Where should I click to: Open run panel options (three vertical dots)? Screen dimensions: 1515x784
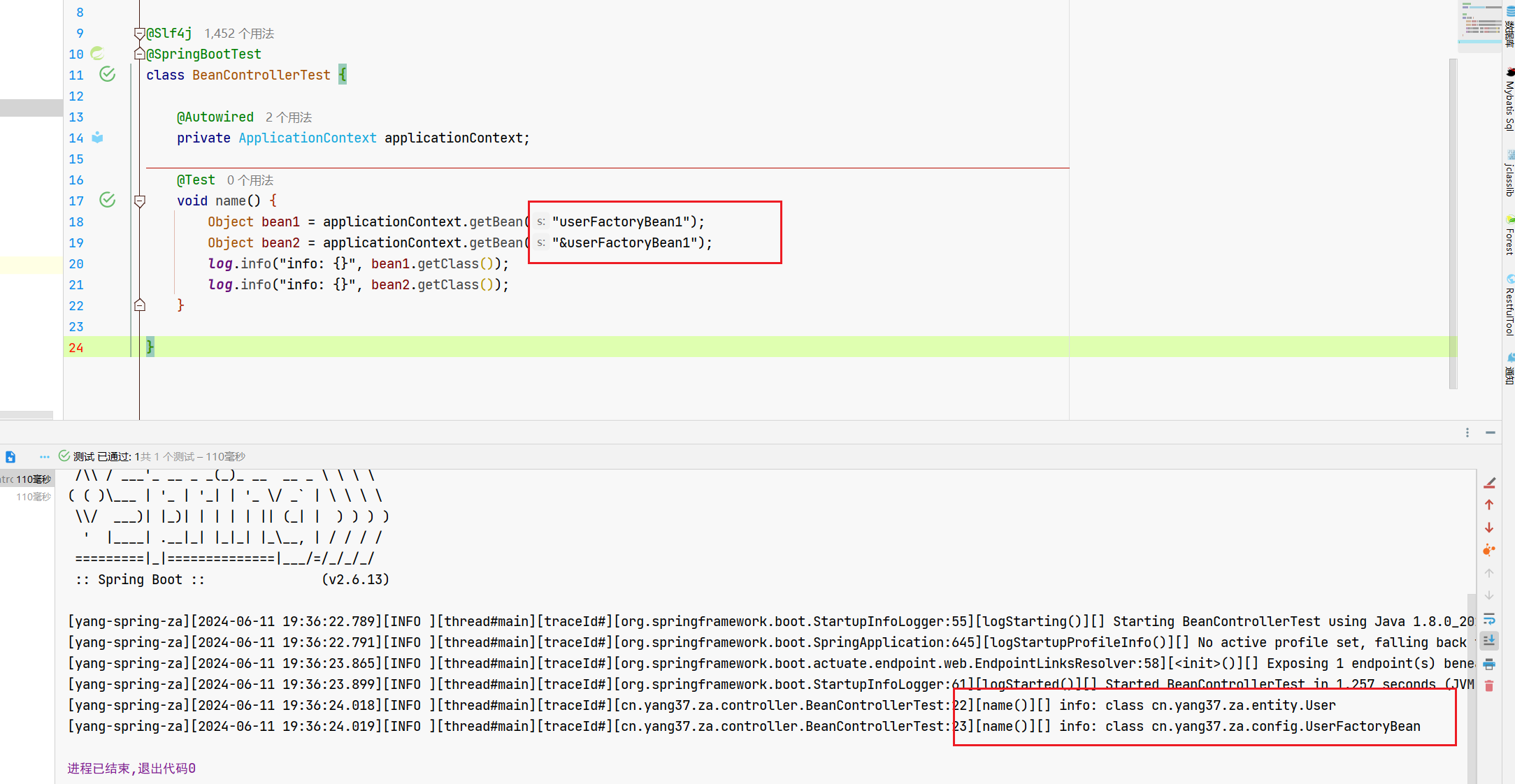(1467, 433)
